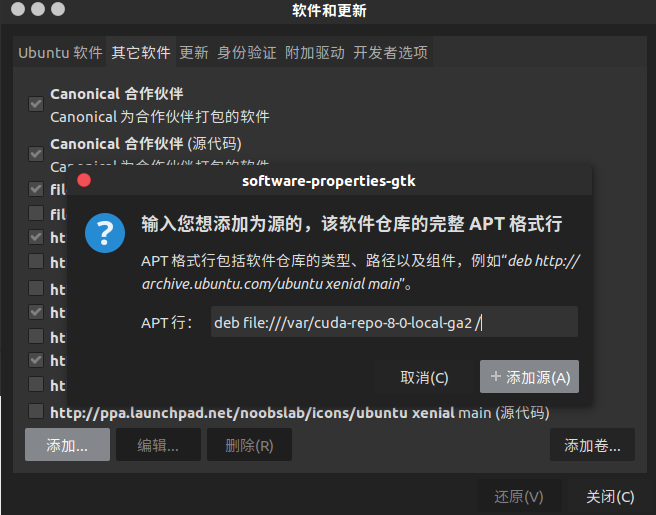Open the 更新 tab
This screenshot has width=656, height=515.
[194, 53]
